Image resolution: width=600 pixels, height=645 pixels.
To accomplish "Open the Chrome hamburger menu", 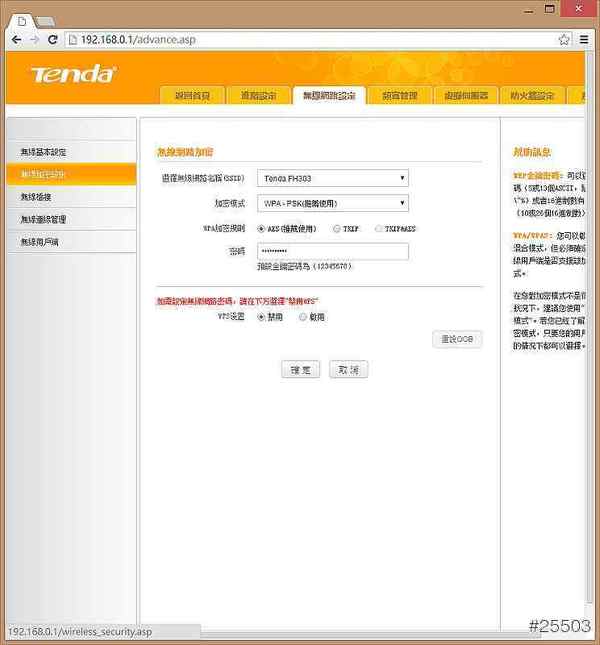I will click(584, 39).
